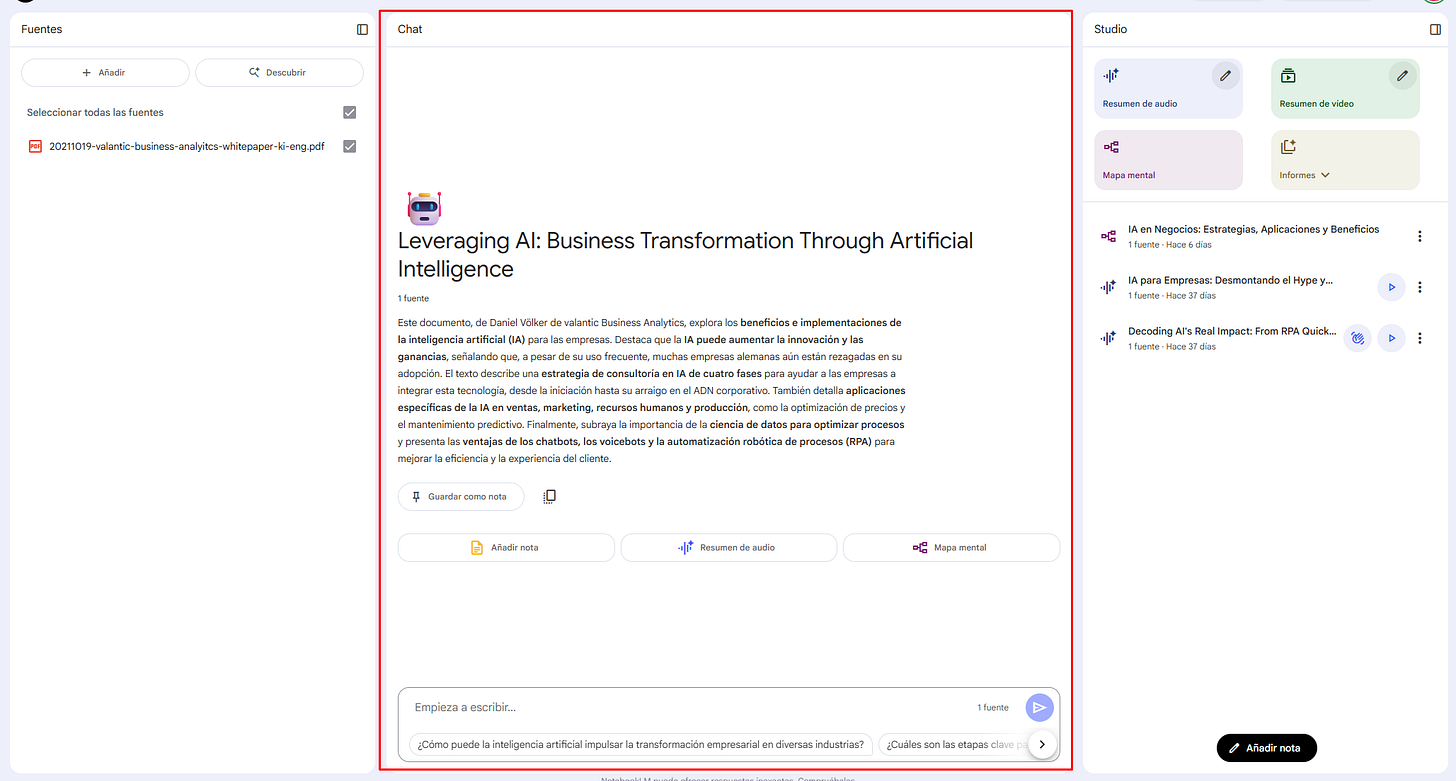
Task: Open Decoding AI's Real Impact audio summary
Action: [x=1231, y=338]
